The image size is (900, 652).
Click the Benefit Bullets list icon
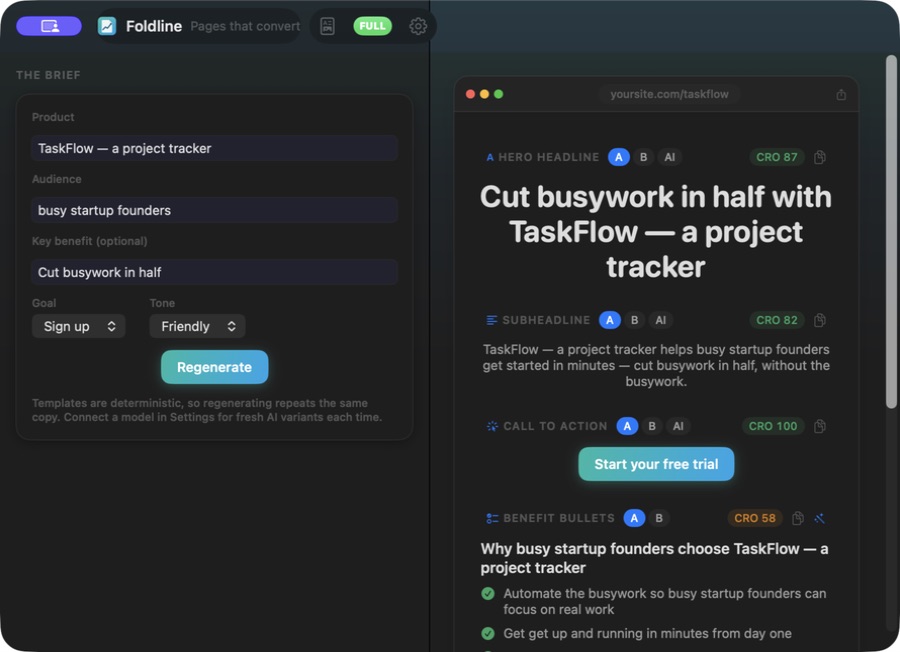tap(492, 518)
